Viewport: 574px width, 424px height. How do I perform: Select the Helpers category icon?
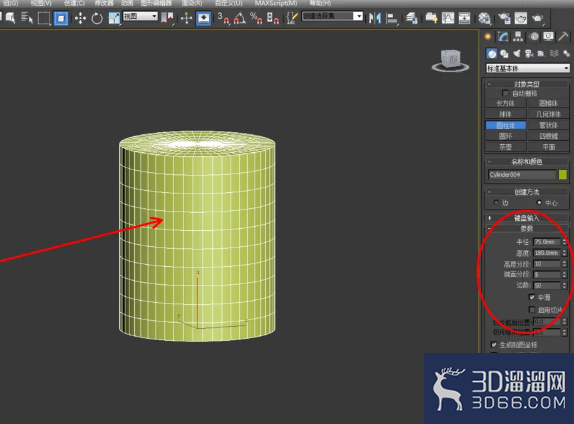(x=541, y=54)
